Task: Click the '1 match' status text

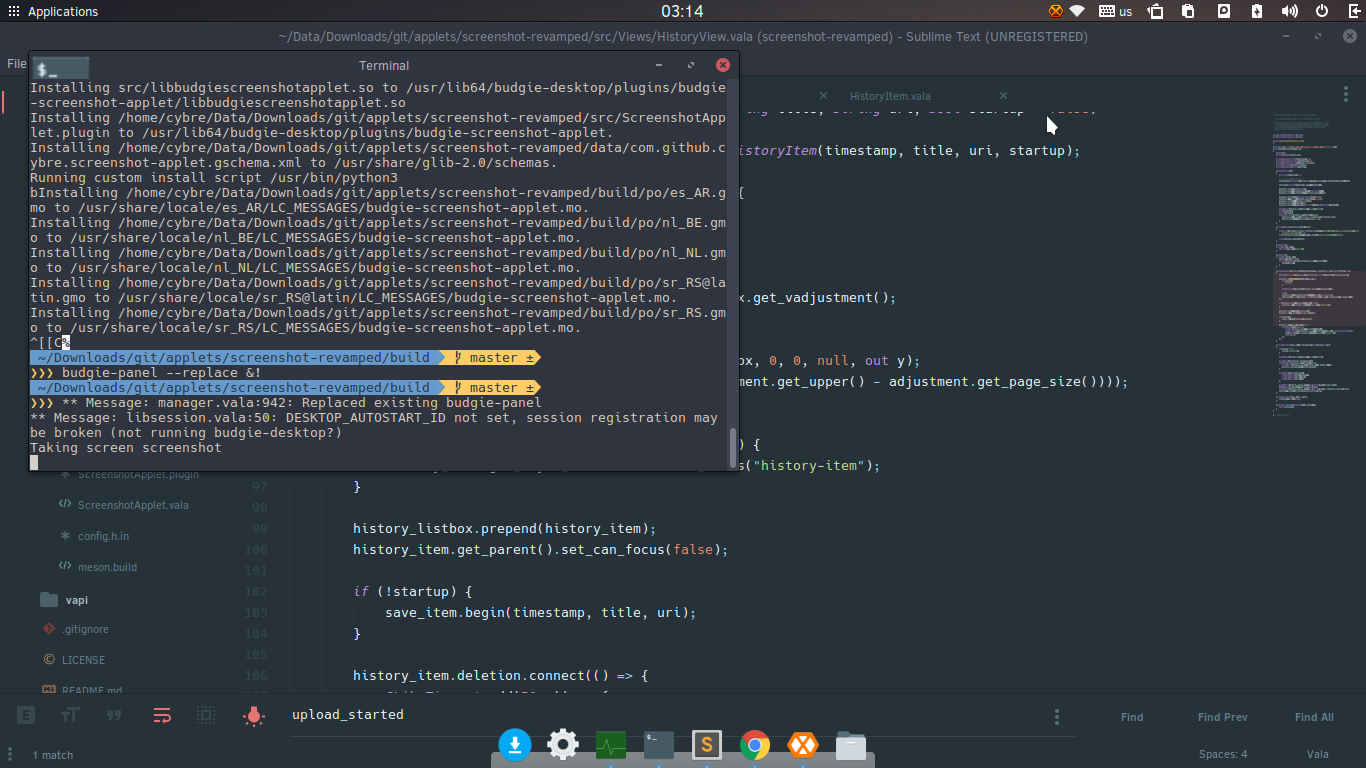Action: point(53,755)
